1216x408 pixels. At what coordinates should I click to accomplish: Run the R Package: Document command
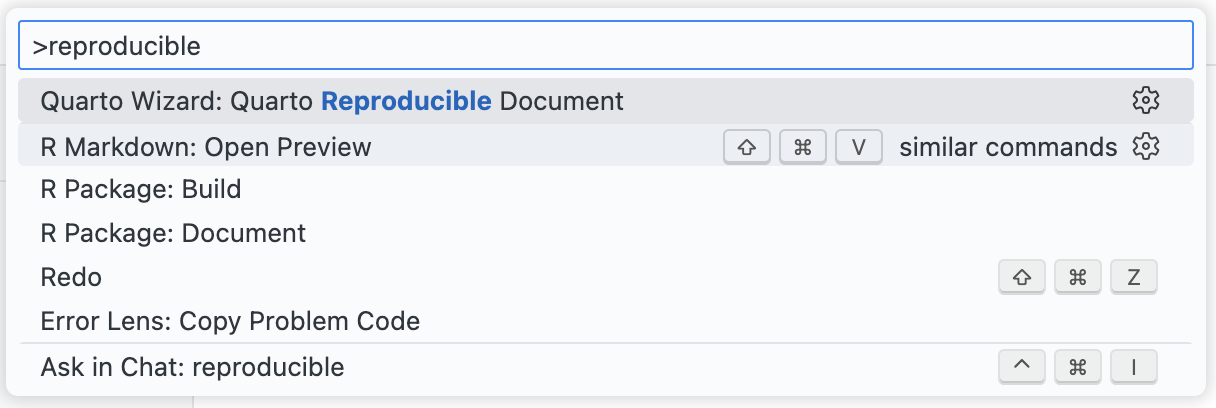[x=173, y=234]
